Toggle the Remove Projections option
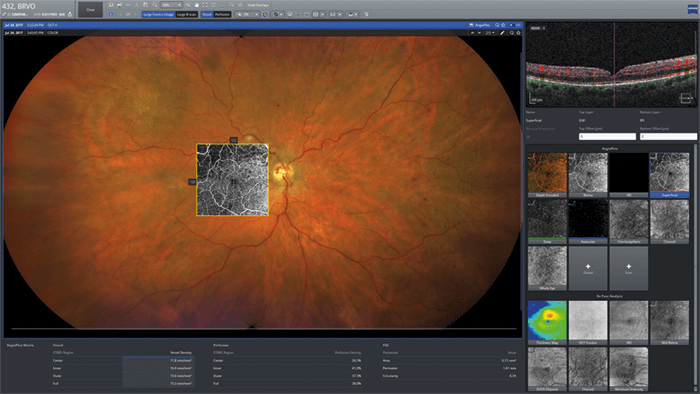The width and height of the screenshot is (700, 394). [528, 137]
